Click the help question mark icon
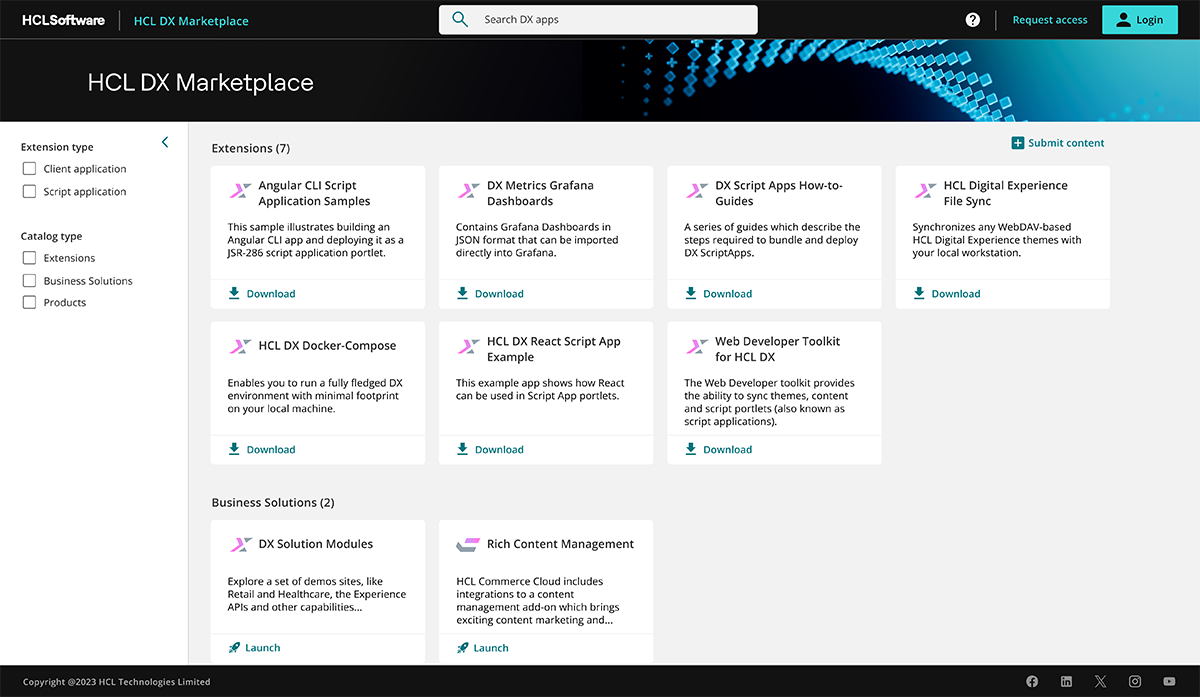The width and height of the screenshot is (1200, 697). click(972, 20)
